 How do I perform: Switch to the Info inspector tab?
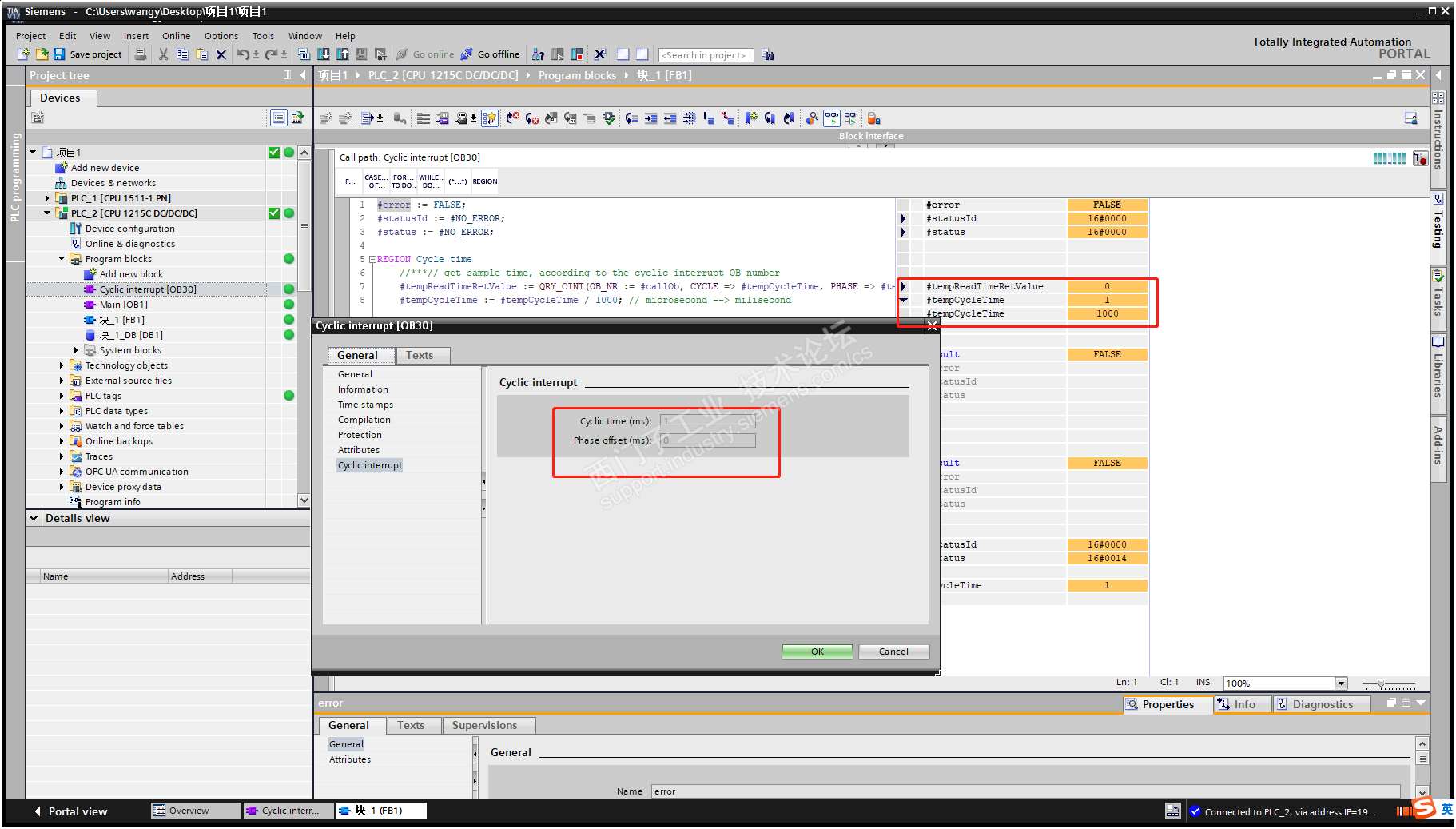pos(1243,704)
